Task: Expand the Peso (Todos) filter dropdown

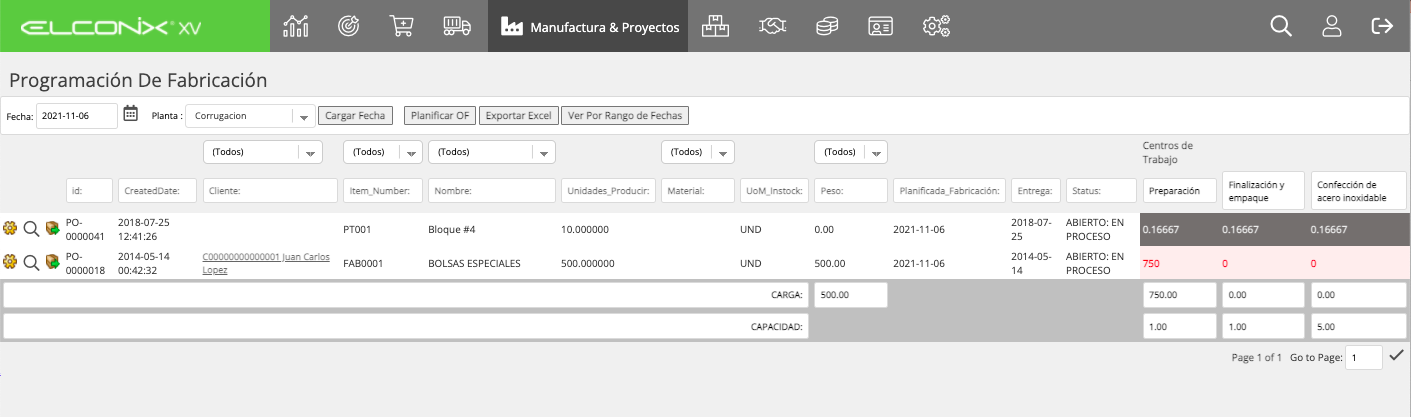Action: 851,152
